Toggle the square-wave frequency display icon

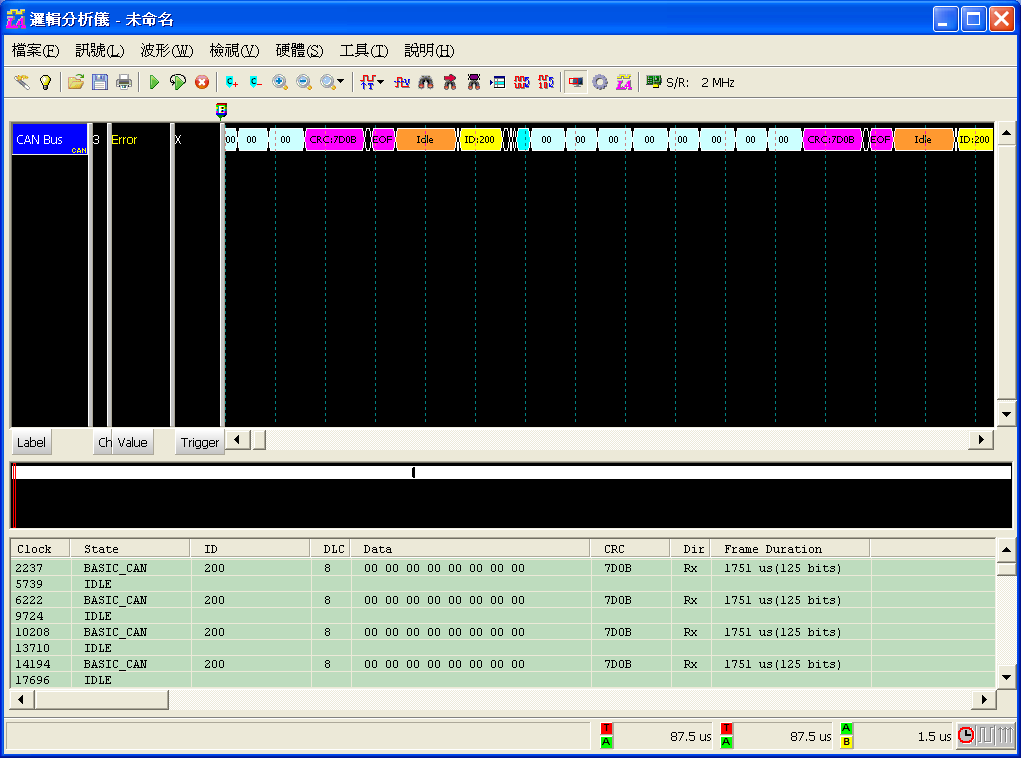[x=985, y=735]
